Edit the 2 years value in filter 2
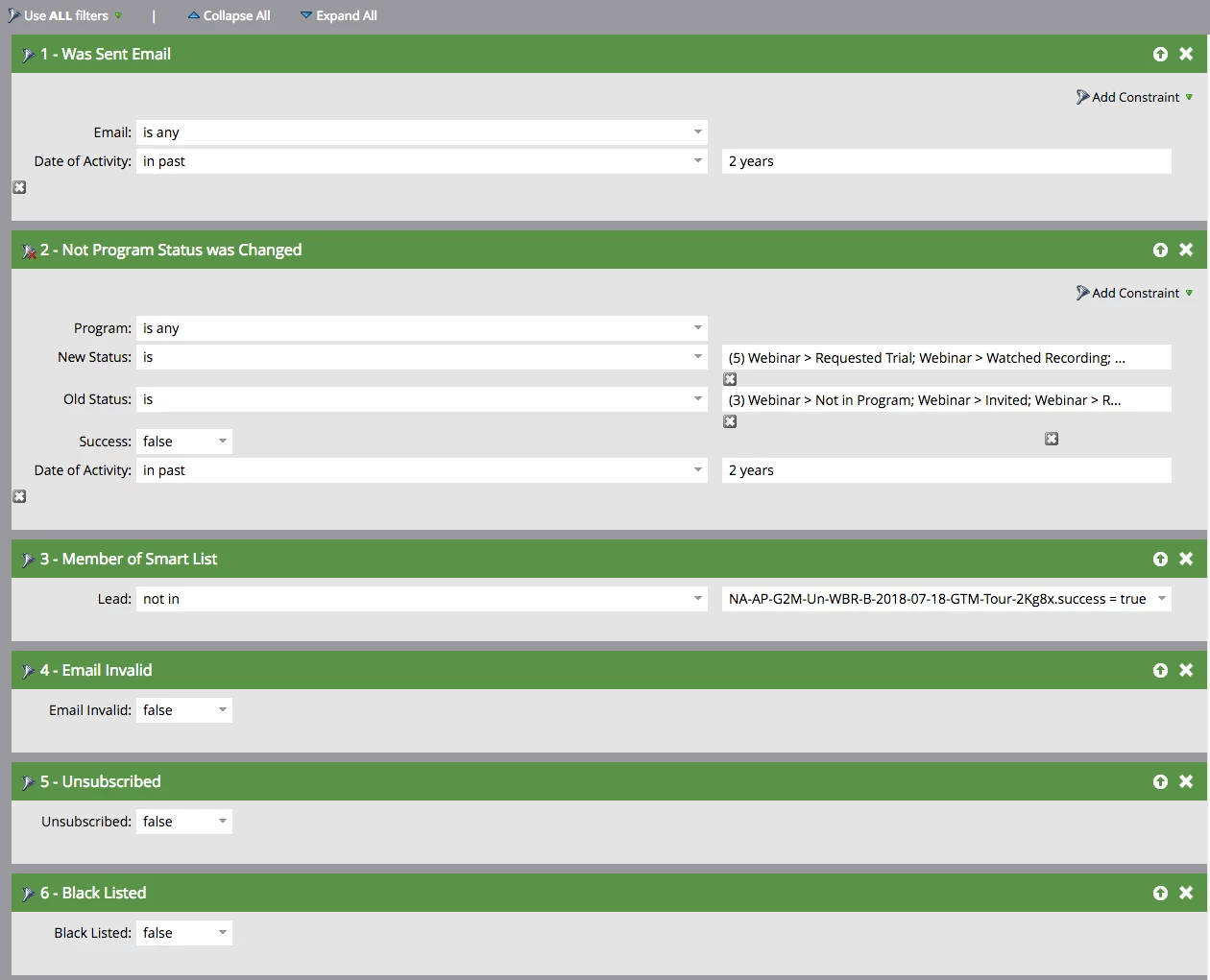Viewport: 1210px width, 980px height. coord(946,470)
